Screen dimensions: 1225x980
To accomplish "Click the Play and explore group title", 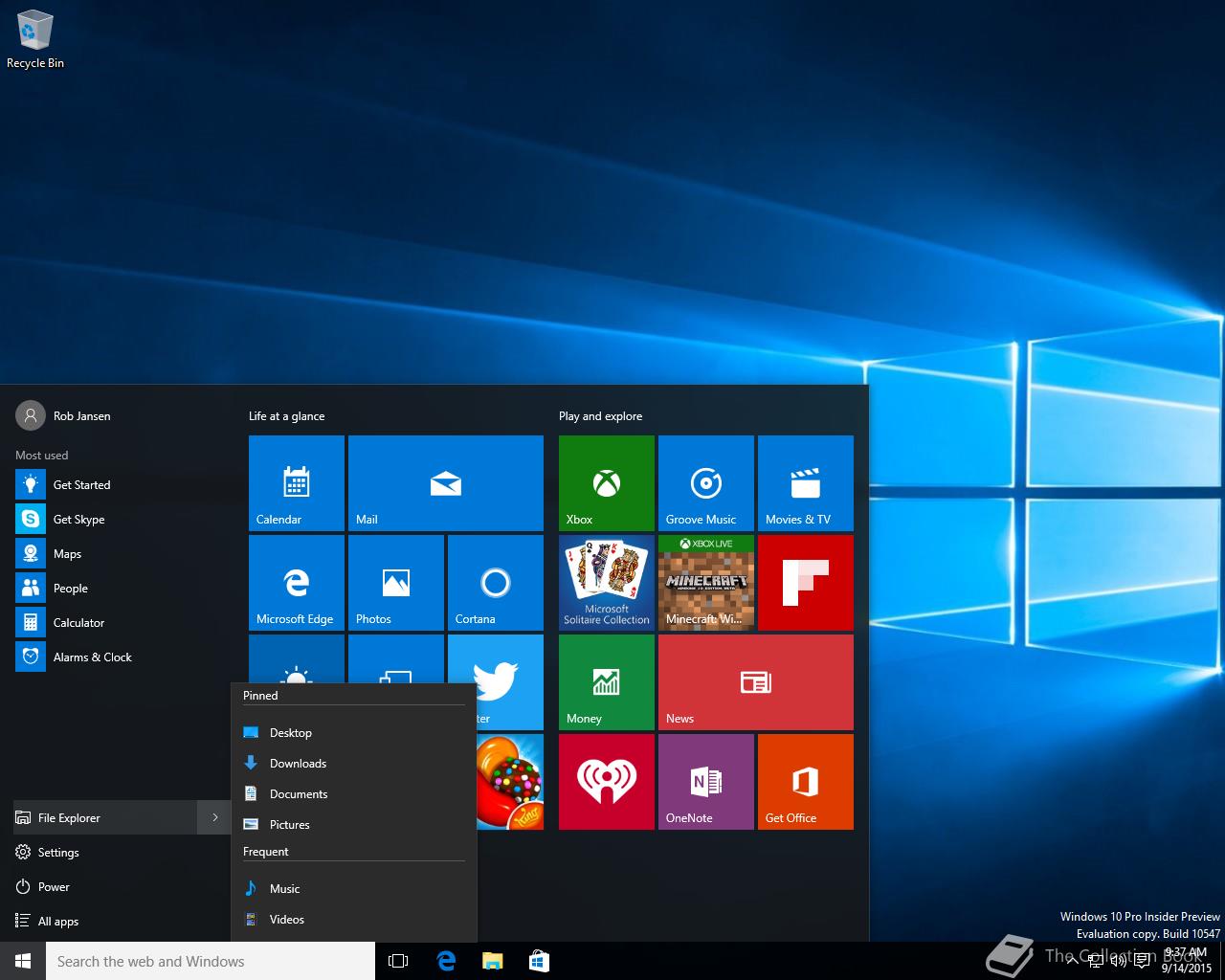I will click(600, 416).
